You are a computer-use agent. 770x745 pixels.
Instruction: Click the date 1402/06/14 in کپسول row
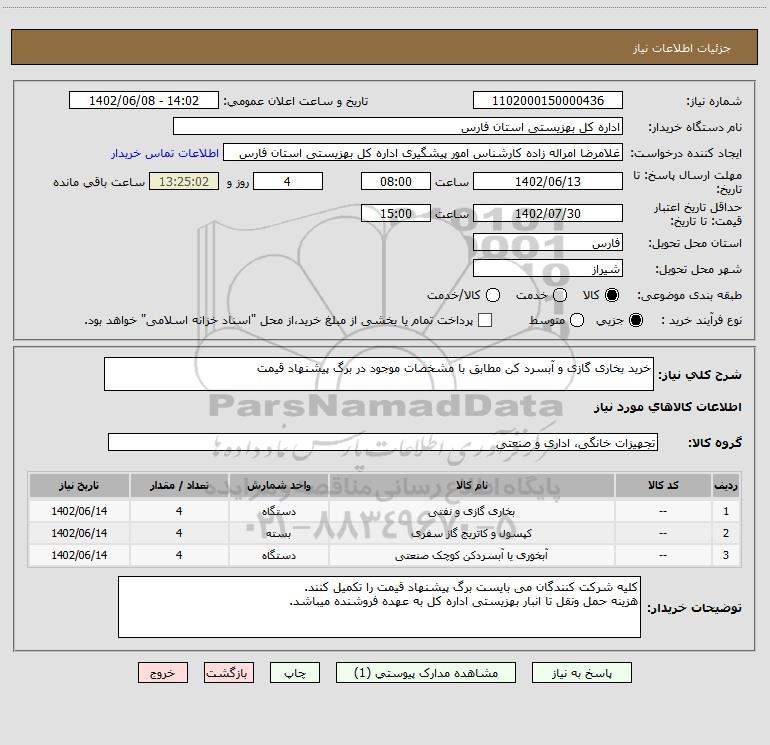coord(79,533)
